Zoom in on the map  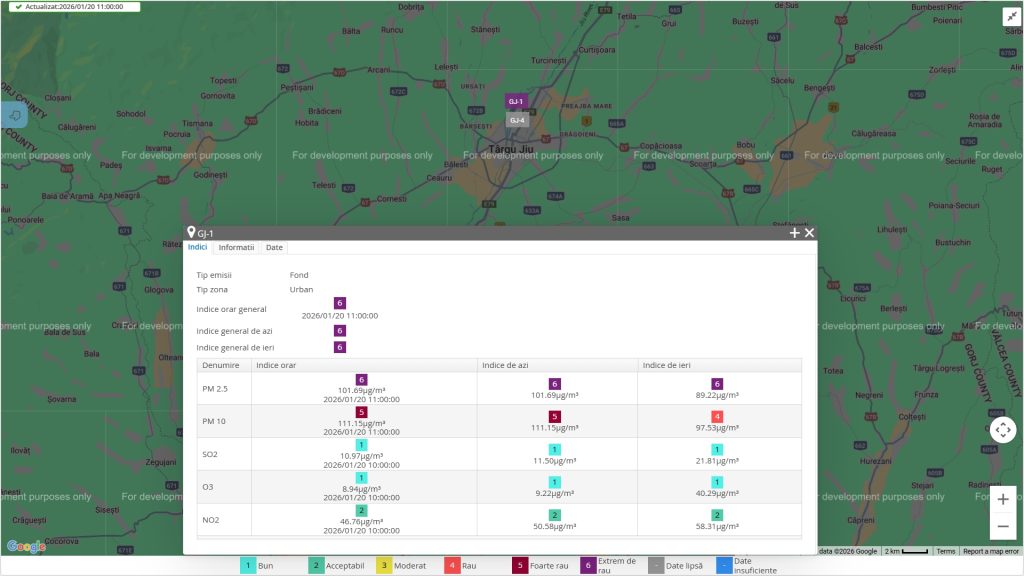click(1003, 499)
